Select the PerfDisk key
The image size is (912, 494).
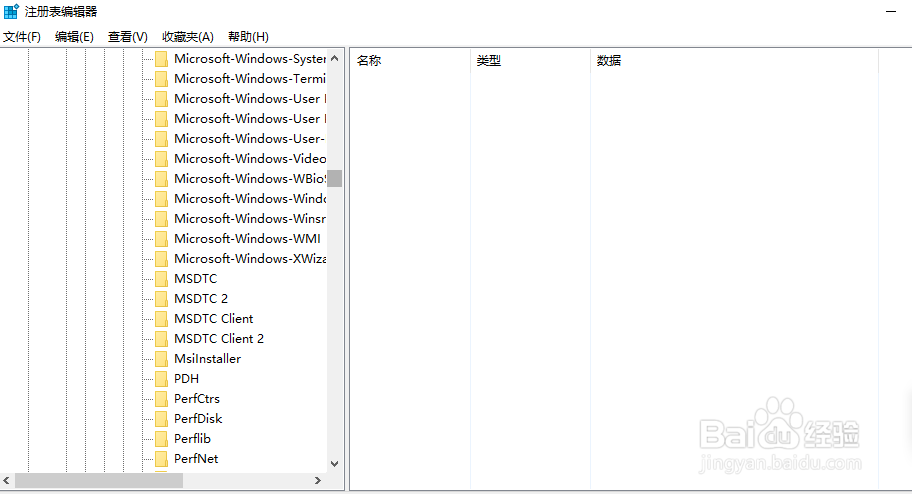click(198, 418)
